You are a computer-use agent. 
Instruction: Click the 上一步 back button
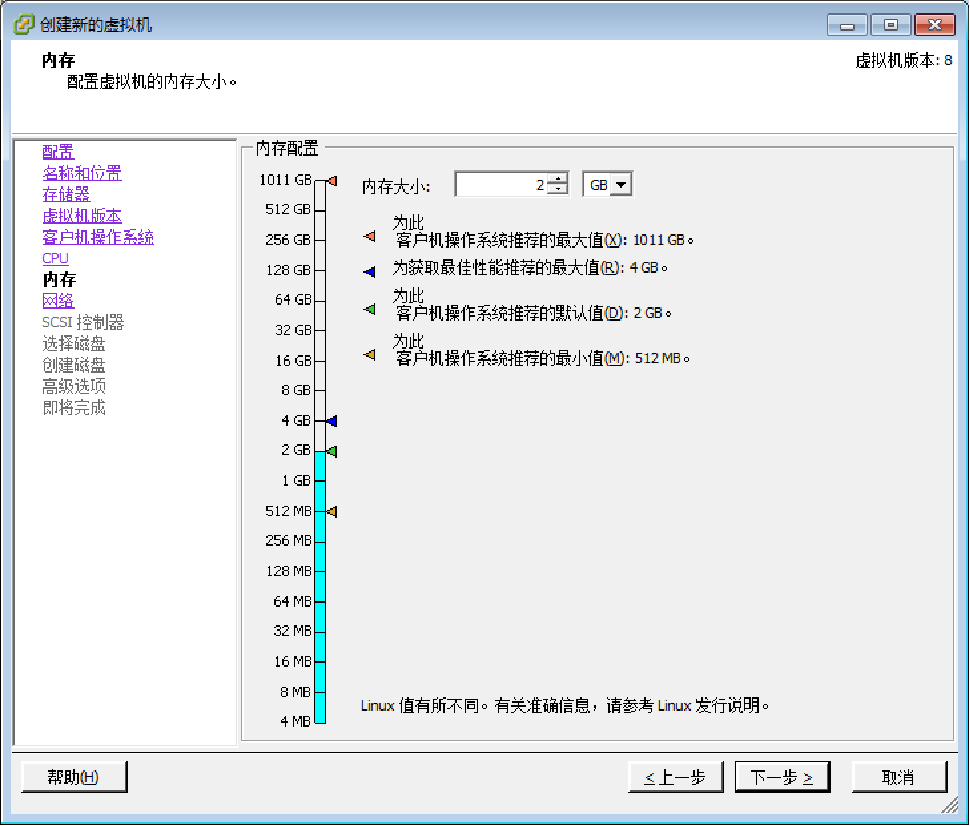pos(676,777)
